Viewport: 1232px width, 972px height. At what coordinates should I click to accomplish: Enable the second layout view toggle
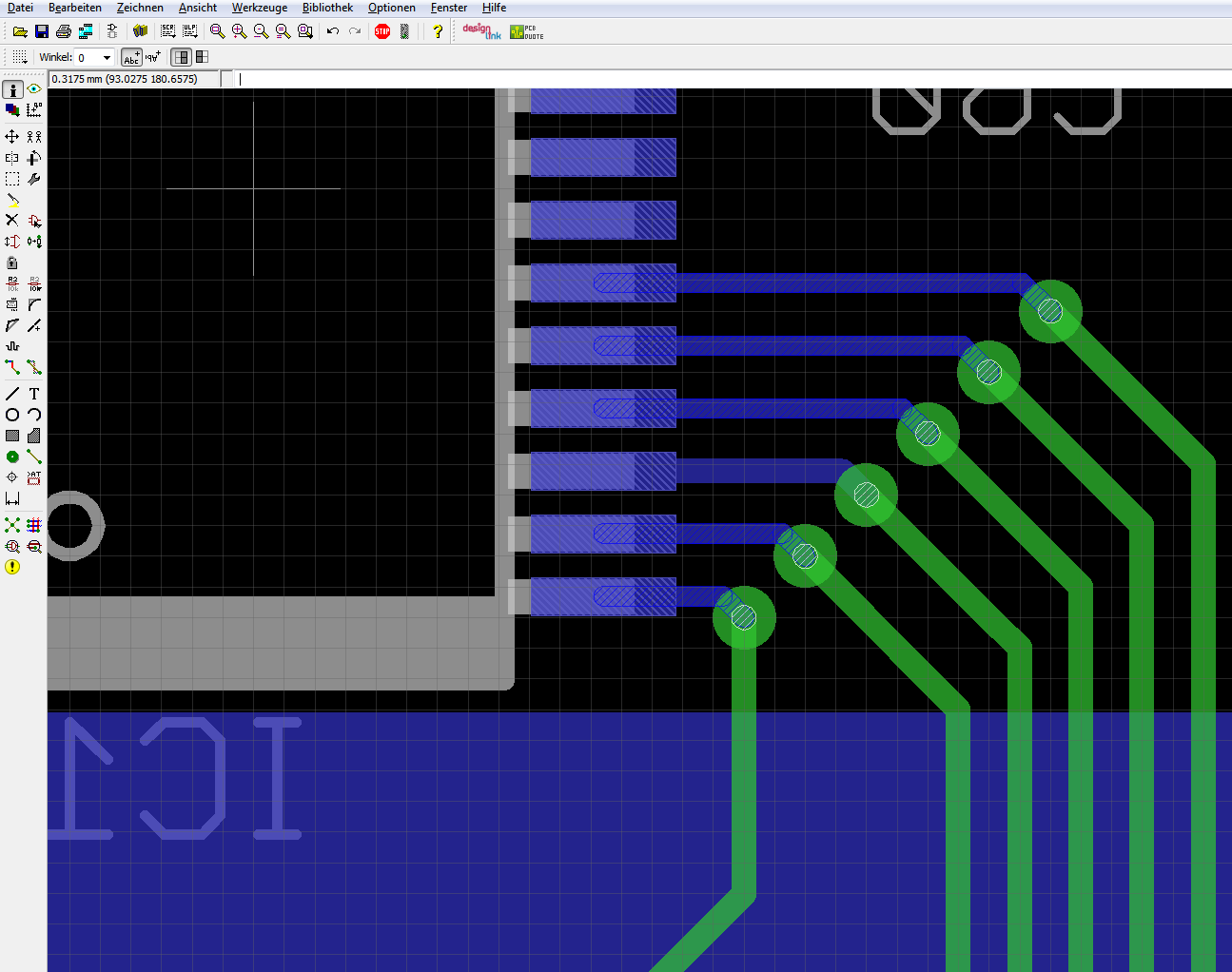coord(202,57)
